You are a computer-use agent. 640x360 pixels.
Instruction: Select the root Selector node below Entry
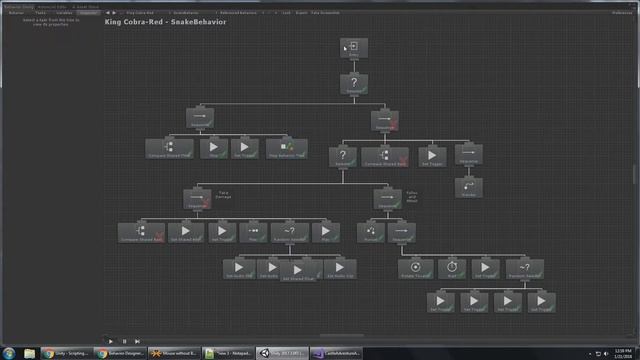(354, 84)
